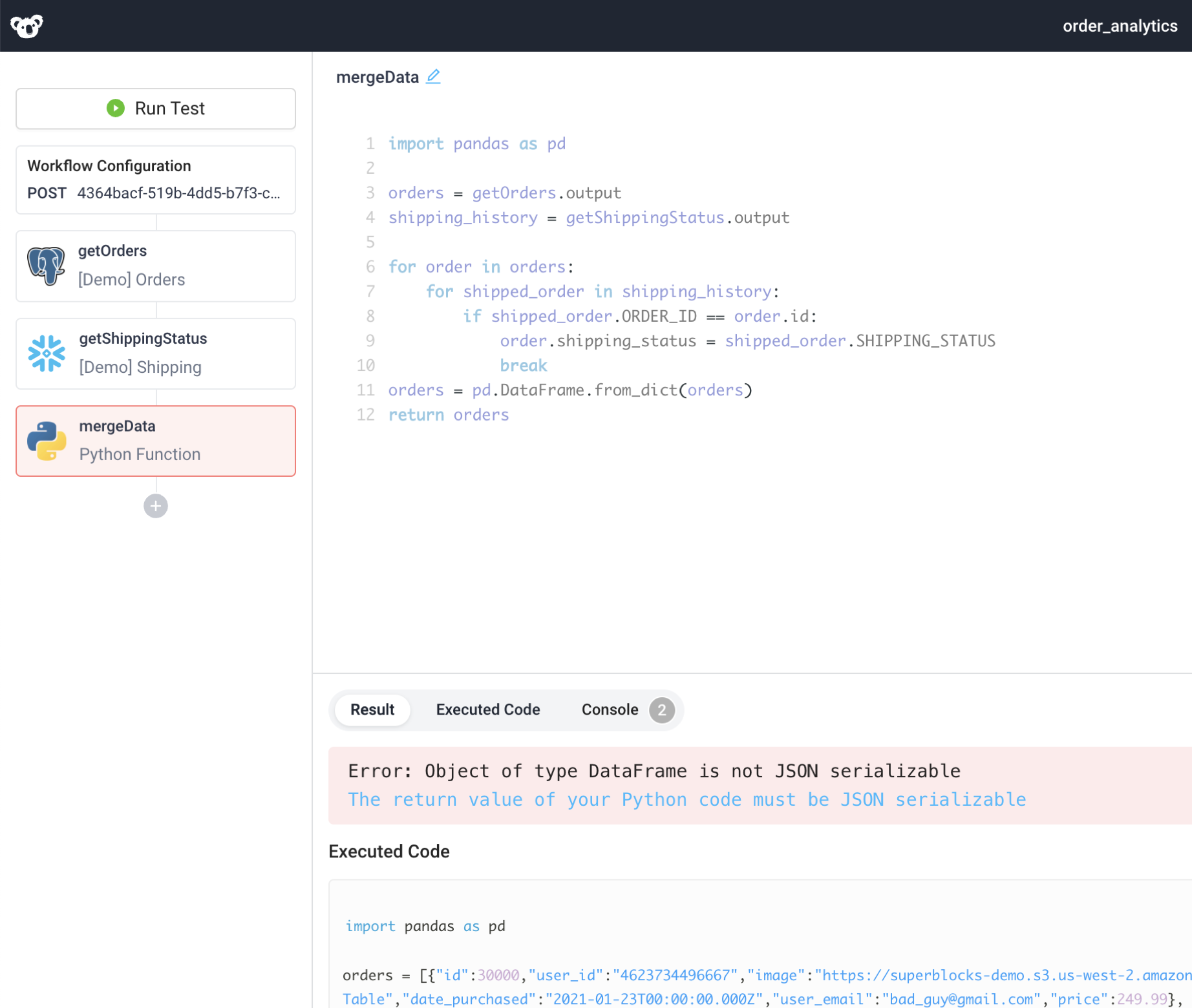Place cursor on line 11 of the code
The height and width of the screenshot is (1008, 1192).
pyautogui.click(x=569, y=390)
